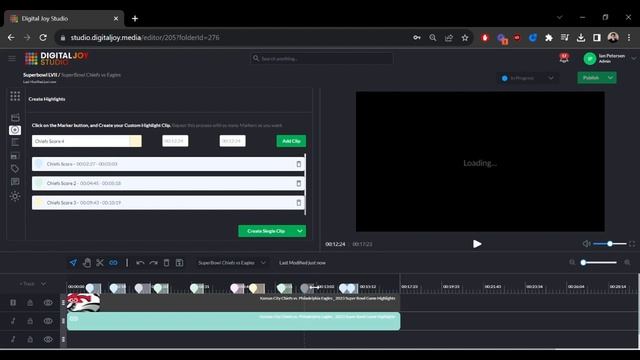Delete the Chiefs Score 3 clip
The image size is (640, 360).
[299, 202]
